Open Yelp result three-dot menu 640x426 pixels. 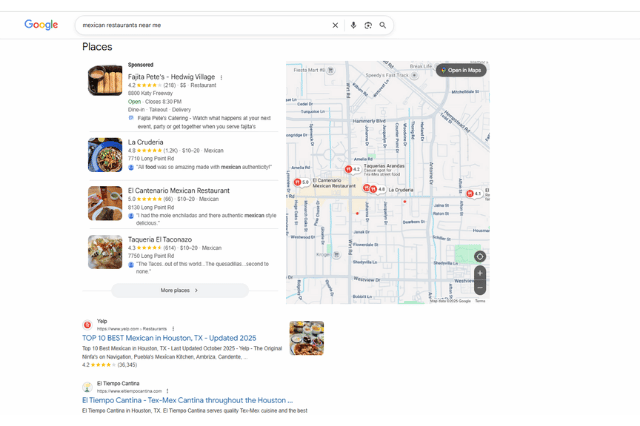point(173,329)
